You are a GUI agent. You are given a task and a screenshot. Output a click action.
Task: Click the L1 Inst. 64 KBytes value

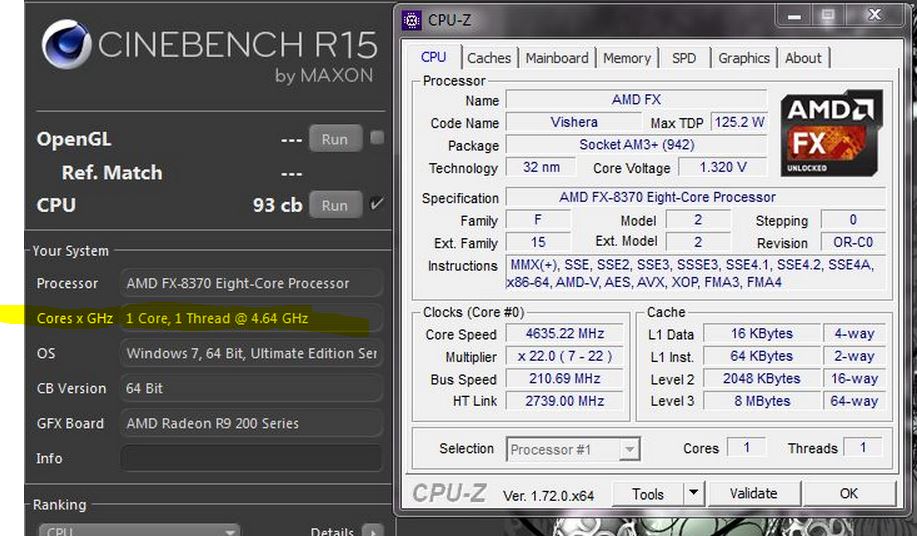[x=761, y=356]
